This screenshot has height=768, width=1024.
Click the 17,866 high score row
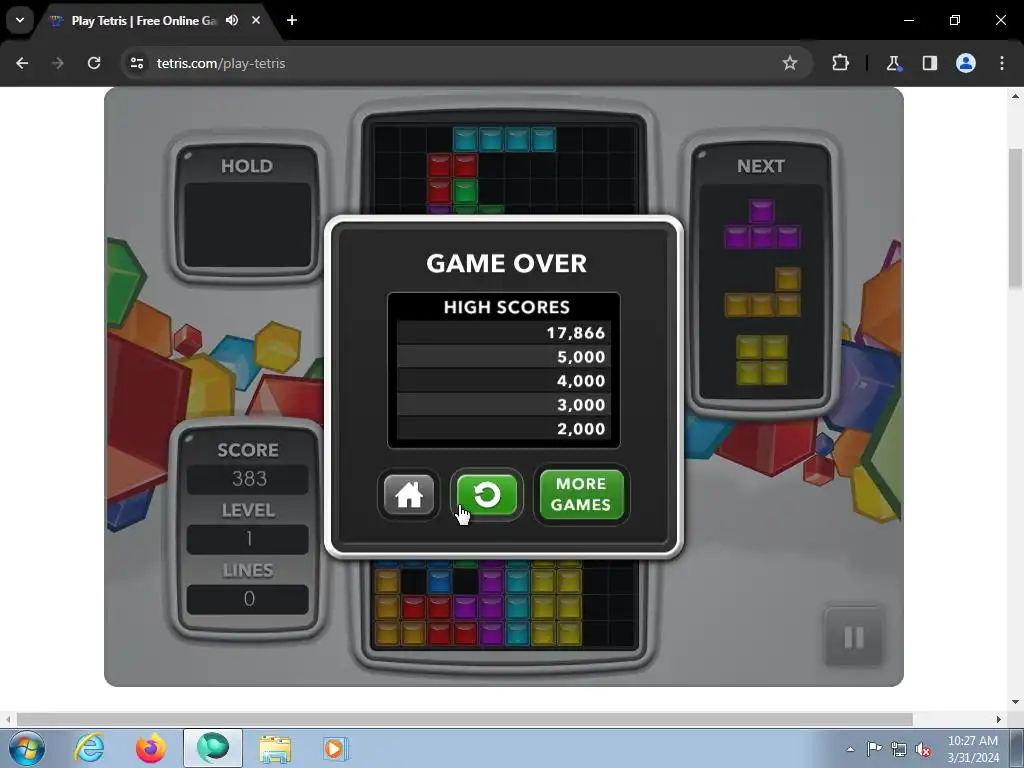pos(504,332)
